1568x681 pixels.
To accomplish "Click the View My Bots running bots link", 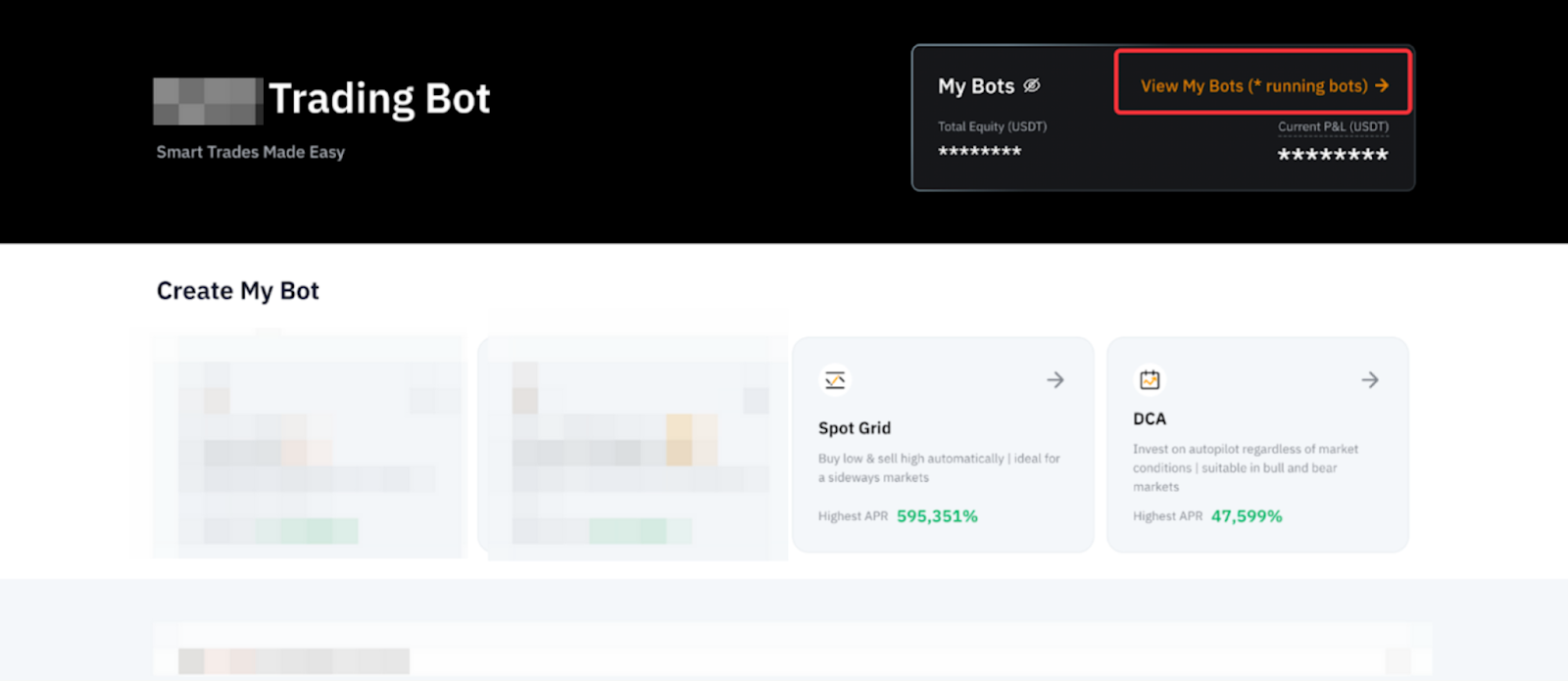I will tap(1253, 86).
